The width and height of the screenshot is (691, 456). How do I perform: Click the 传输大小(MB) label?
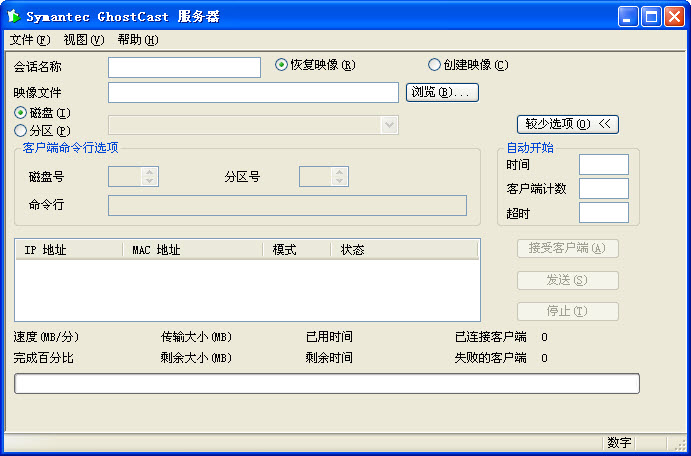click(x=196, y=337)
